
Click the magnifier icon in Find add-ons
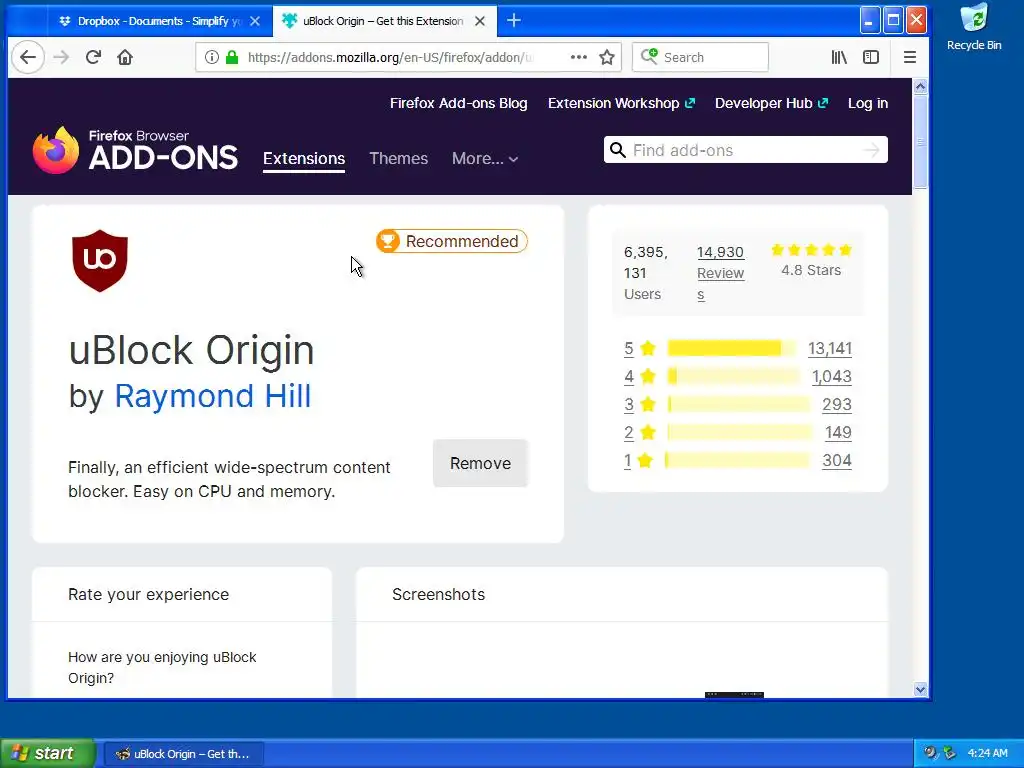[617, 150]
